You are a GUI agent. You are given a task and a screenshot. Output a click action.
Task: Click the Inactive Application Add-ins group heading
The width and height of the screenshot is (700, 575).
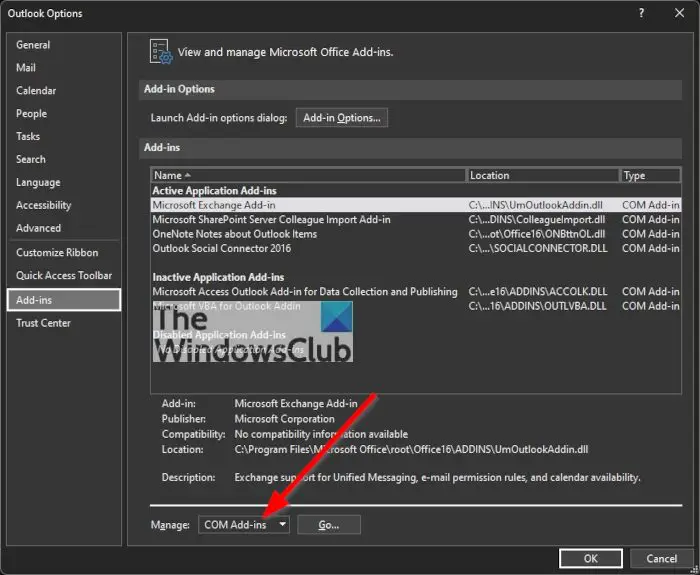218,277
